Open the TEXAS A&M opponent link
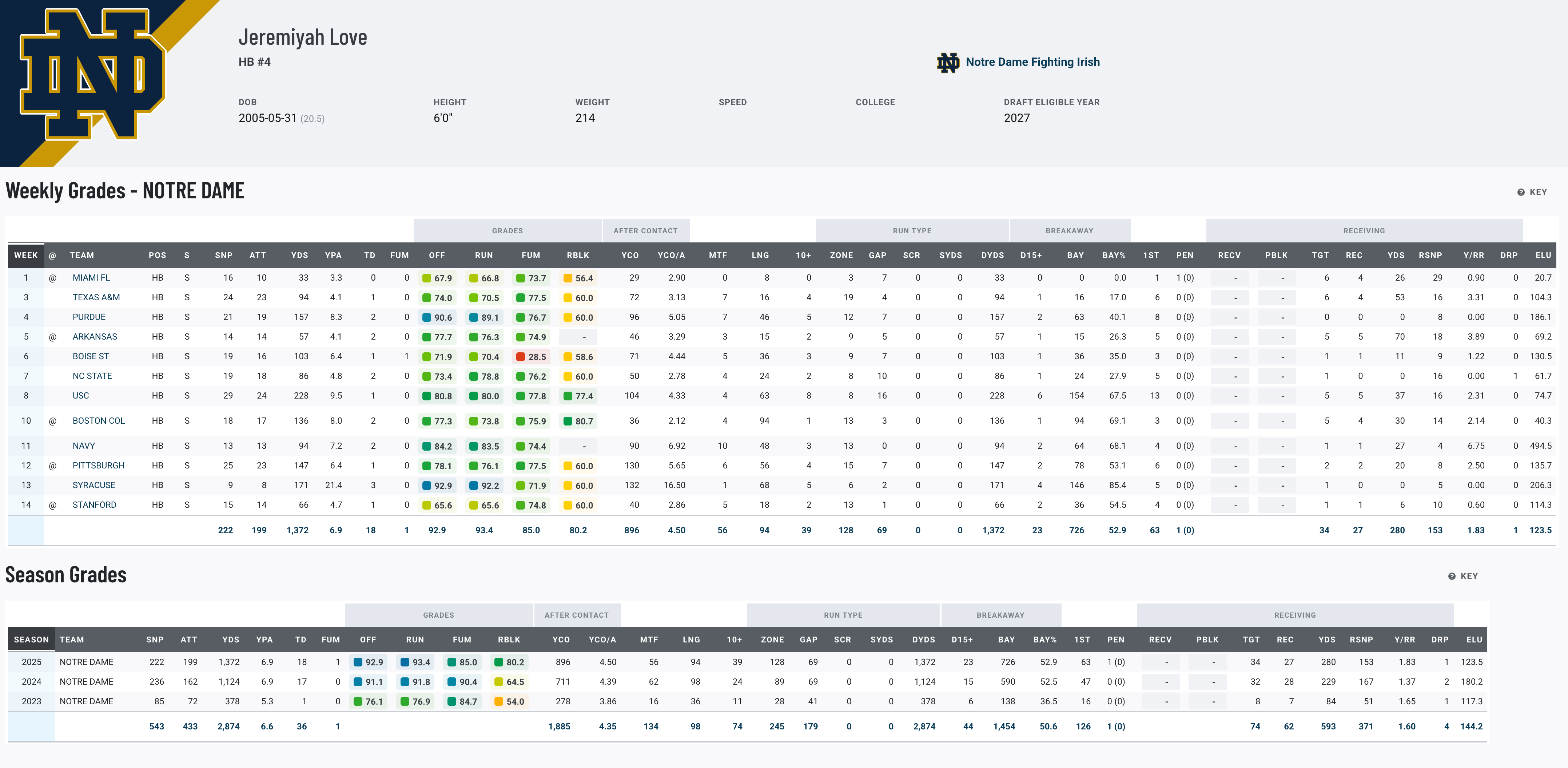 click(x=96, y=297)
